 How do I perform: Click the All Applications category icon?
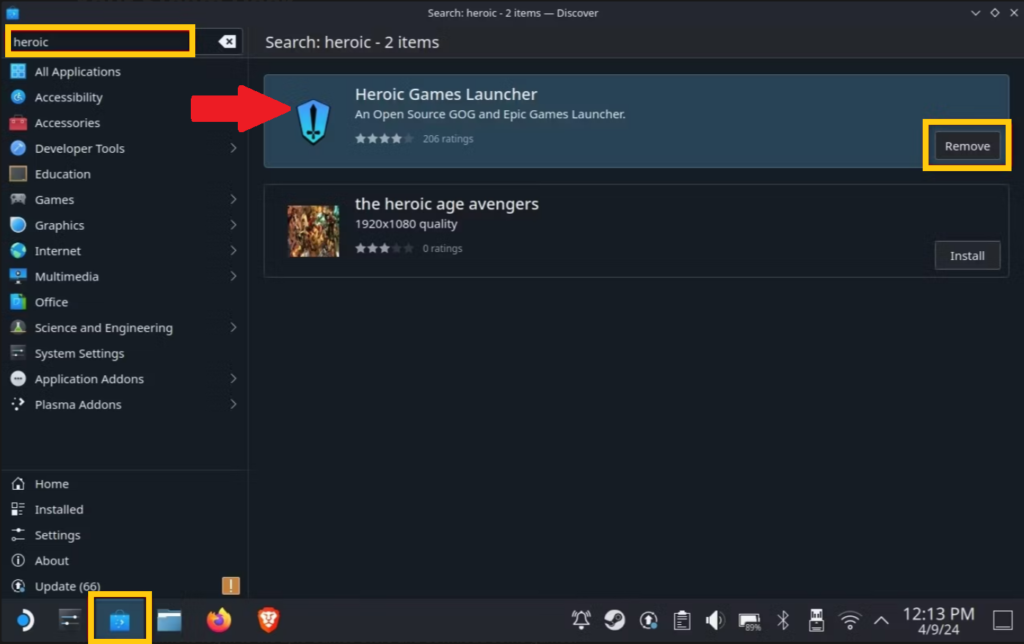click(18, 71)
